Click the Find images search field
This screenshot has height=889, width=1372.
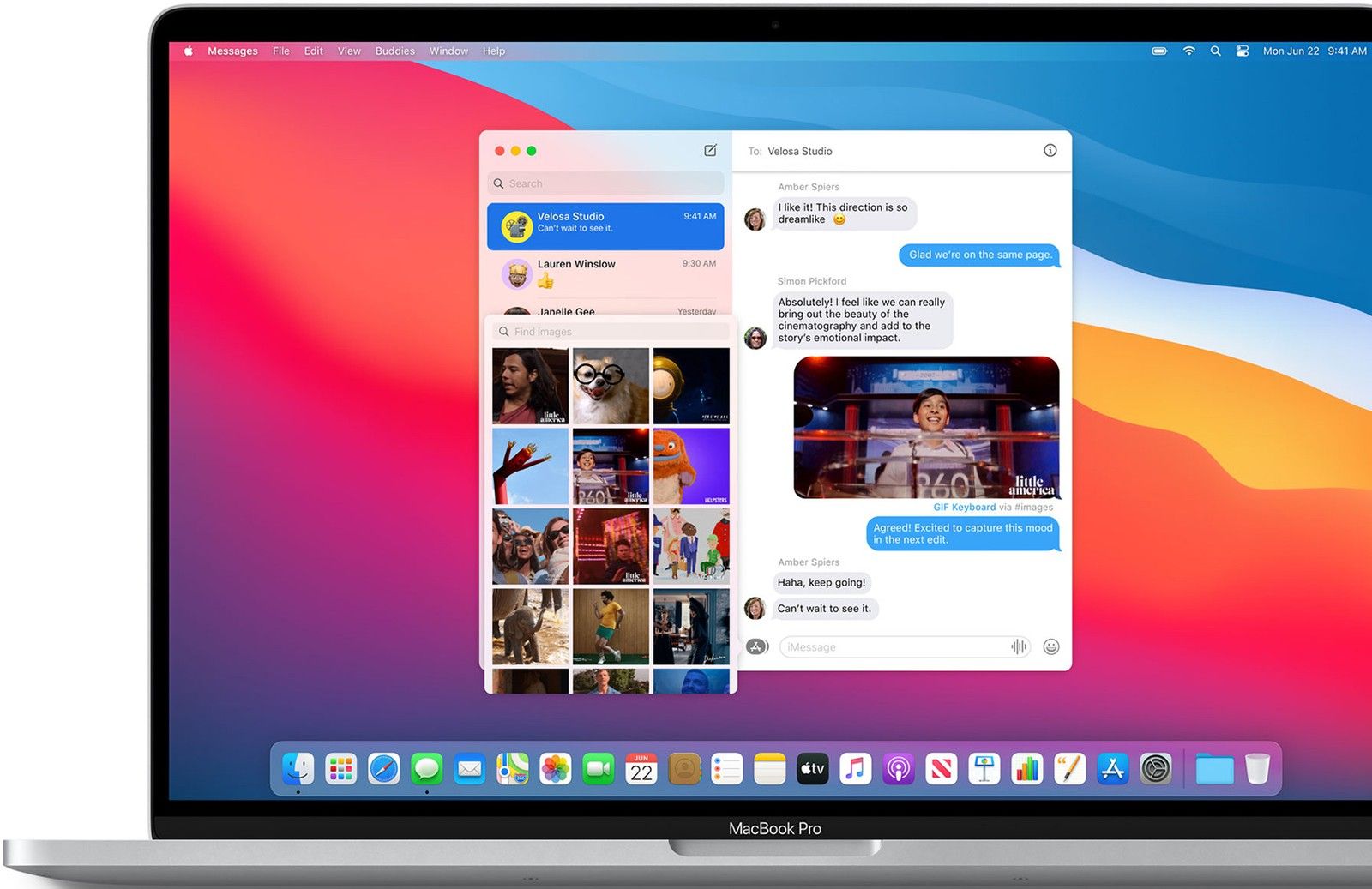coord(611,332)
